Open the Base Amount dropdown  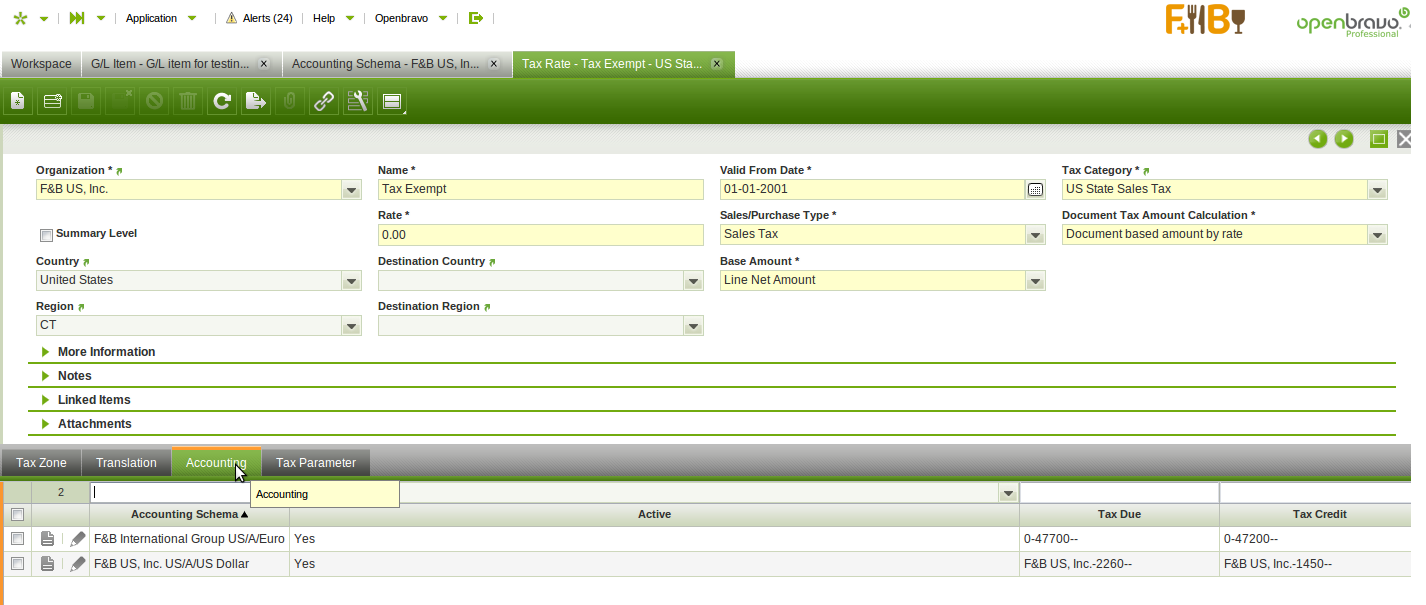pos(1035,281)
